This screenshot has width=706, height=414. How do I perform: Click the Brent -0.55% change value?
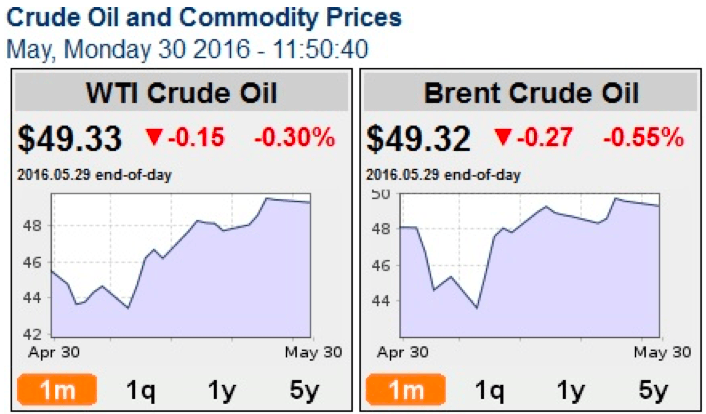coord(643,138)
